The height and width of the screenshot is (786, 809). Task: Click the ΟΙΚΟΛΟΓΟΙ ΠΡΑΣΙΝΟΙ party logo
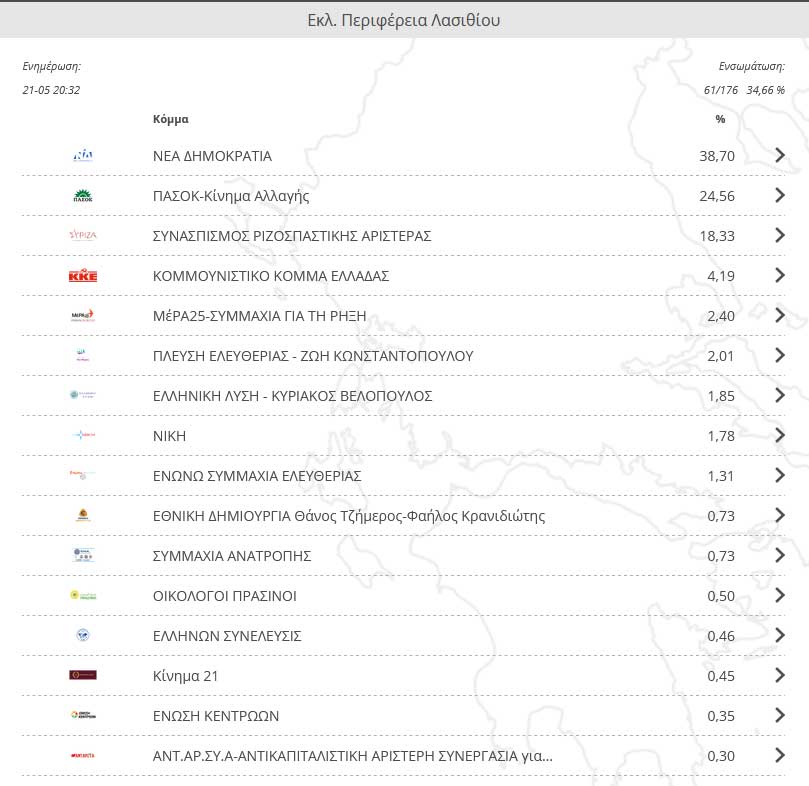[83, 595]
